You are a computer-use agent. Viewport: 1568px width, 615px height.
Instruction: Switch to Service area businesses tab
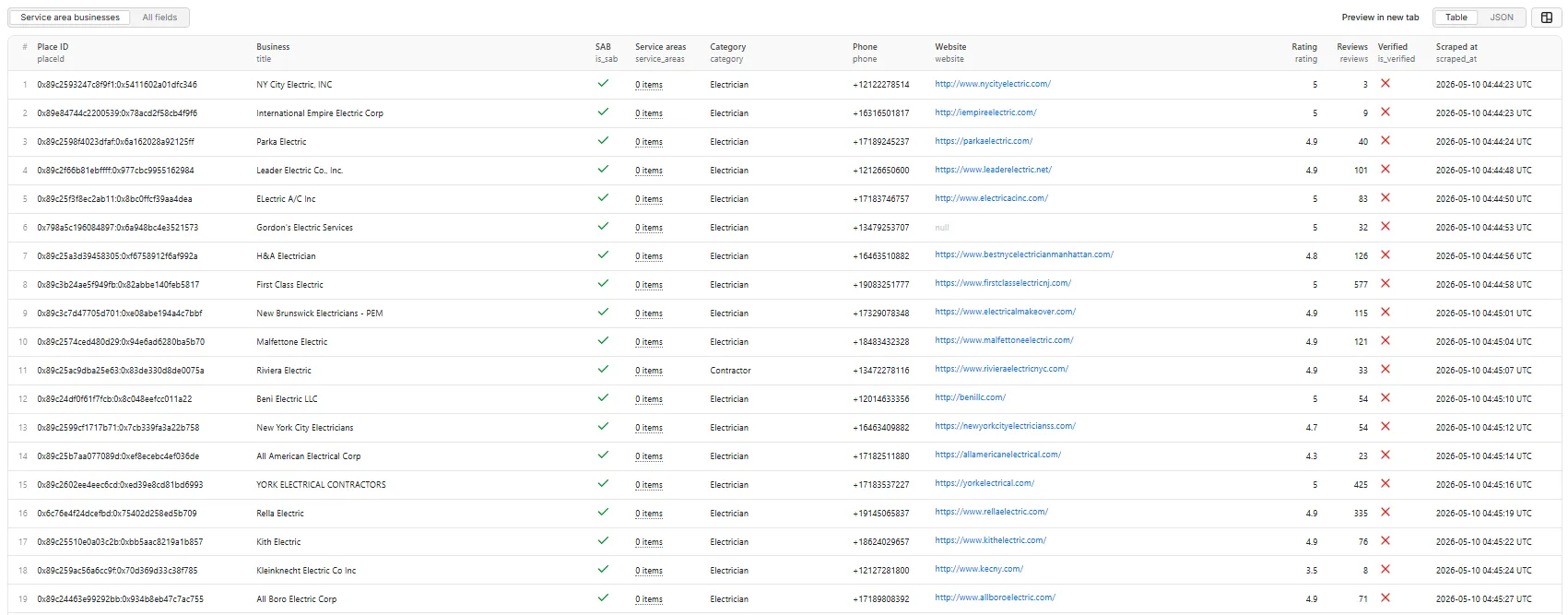coord(70,18)
